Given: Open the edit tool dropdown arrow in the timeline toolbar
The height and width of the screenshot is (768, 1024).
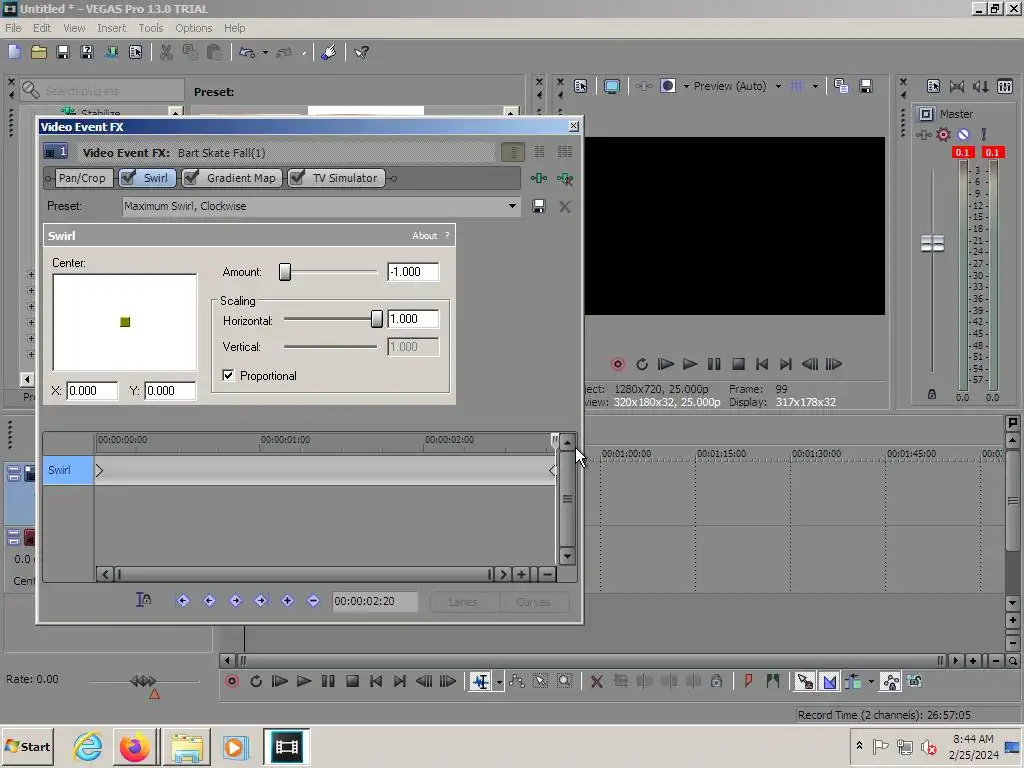Looking at the screenshot, I should pos(499,682).
